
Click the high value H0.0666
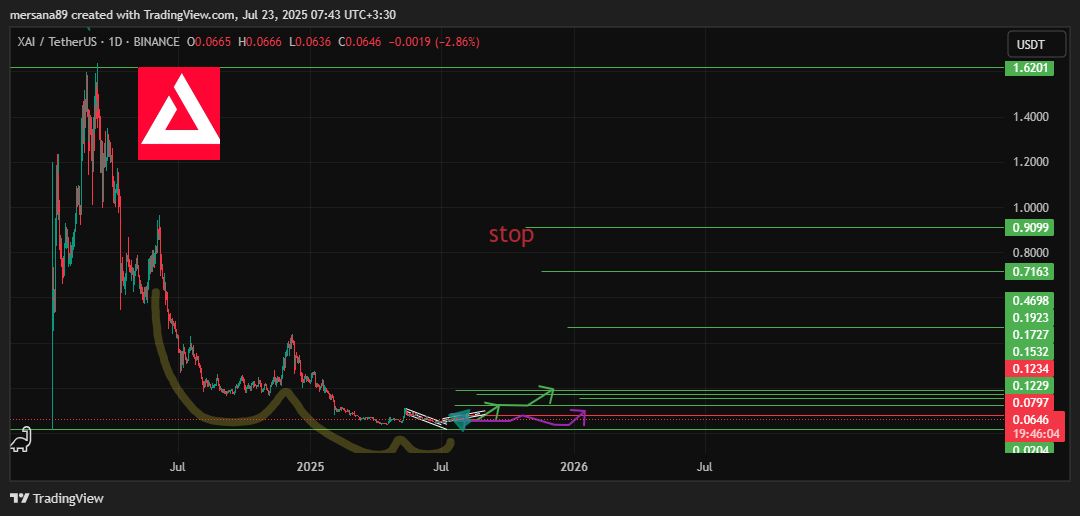pos(260,42)
